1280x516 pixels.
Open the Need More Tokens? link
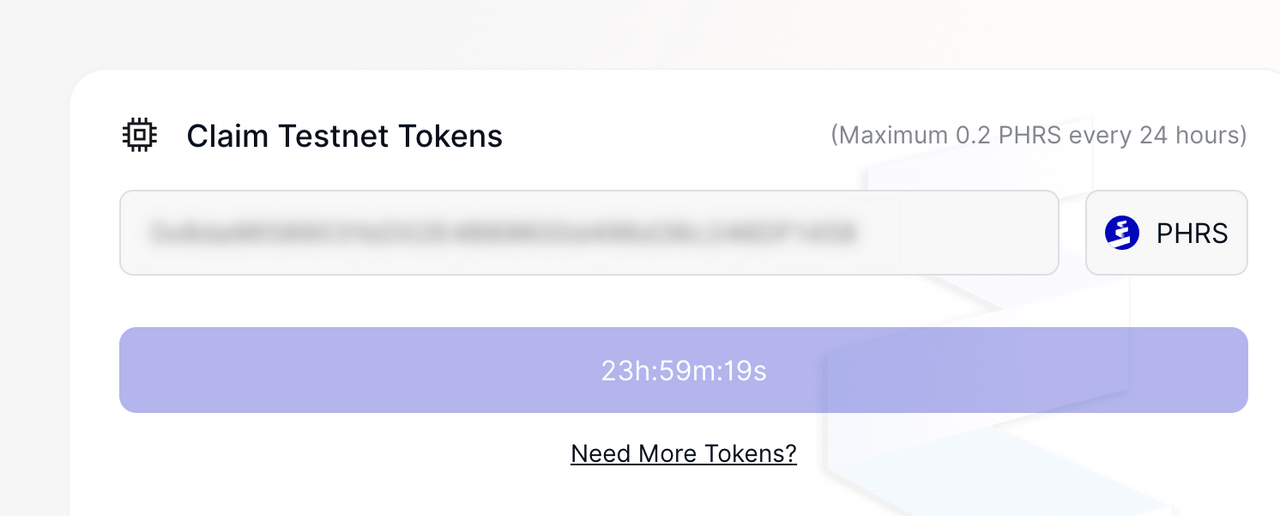pos(683,454)
